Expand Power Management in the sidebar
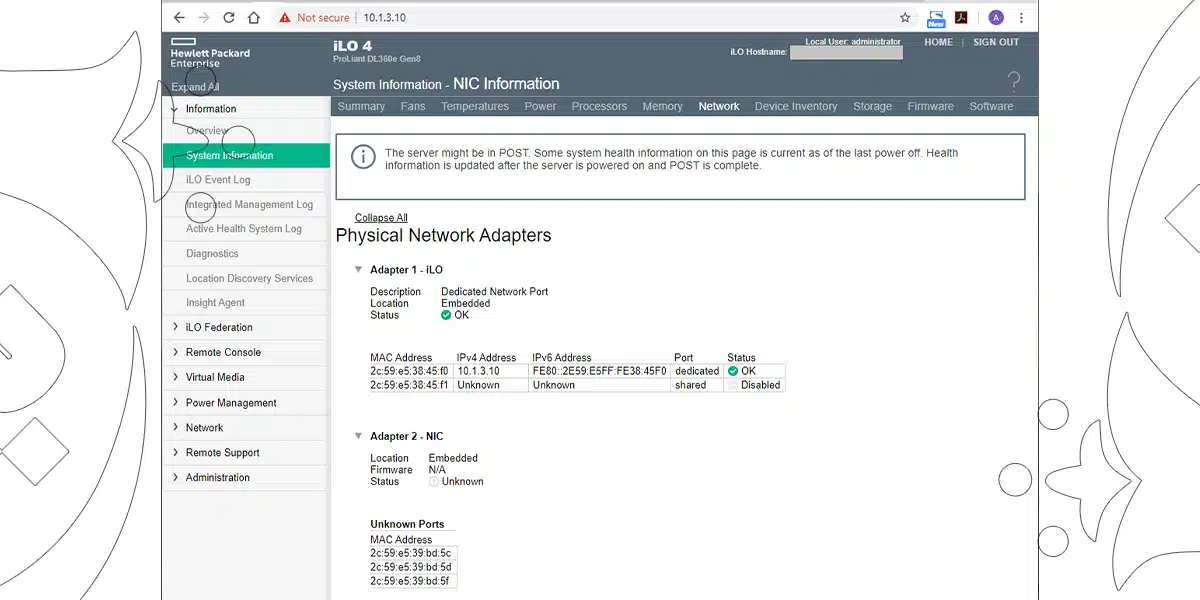 [231, 403]
